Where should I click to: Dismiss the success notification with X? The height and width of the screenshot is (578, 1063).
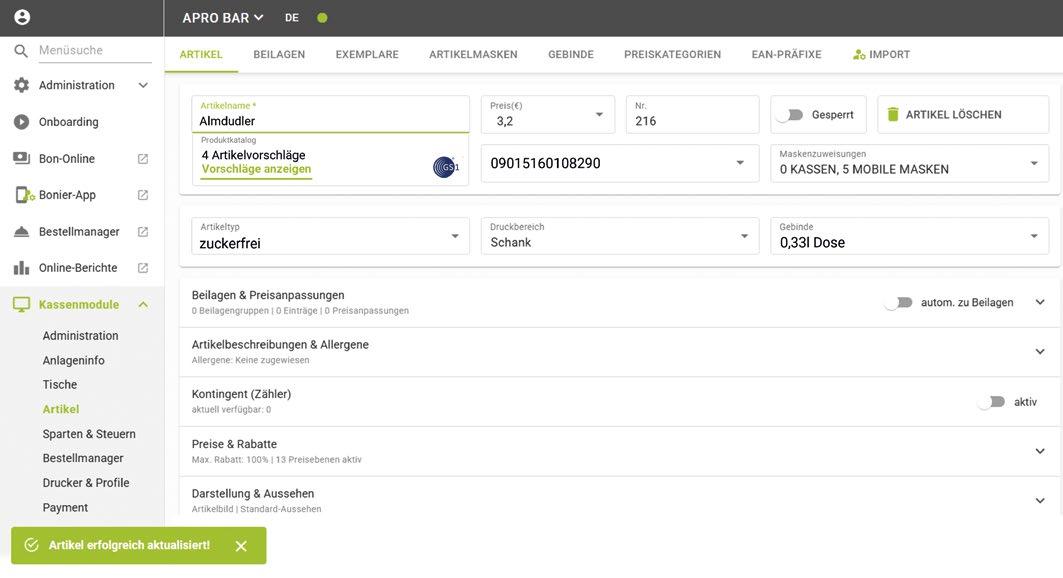[x=241, y=546]
